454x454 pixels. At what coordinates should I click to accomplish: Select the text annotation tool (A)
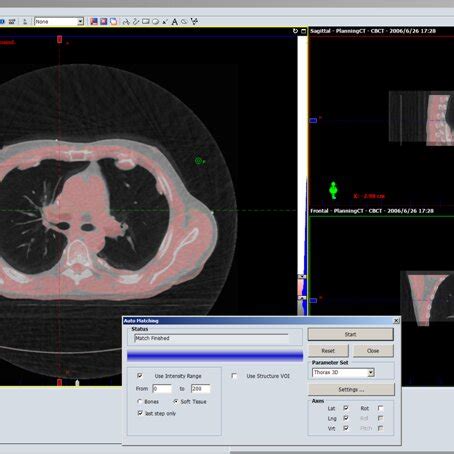[174, 22]
